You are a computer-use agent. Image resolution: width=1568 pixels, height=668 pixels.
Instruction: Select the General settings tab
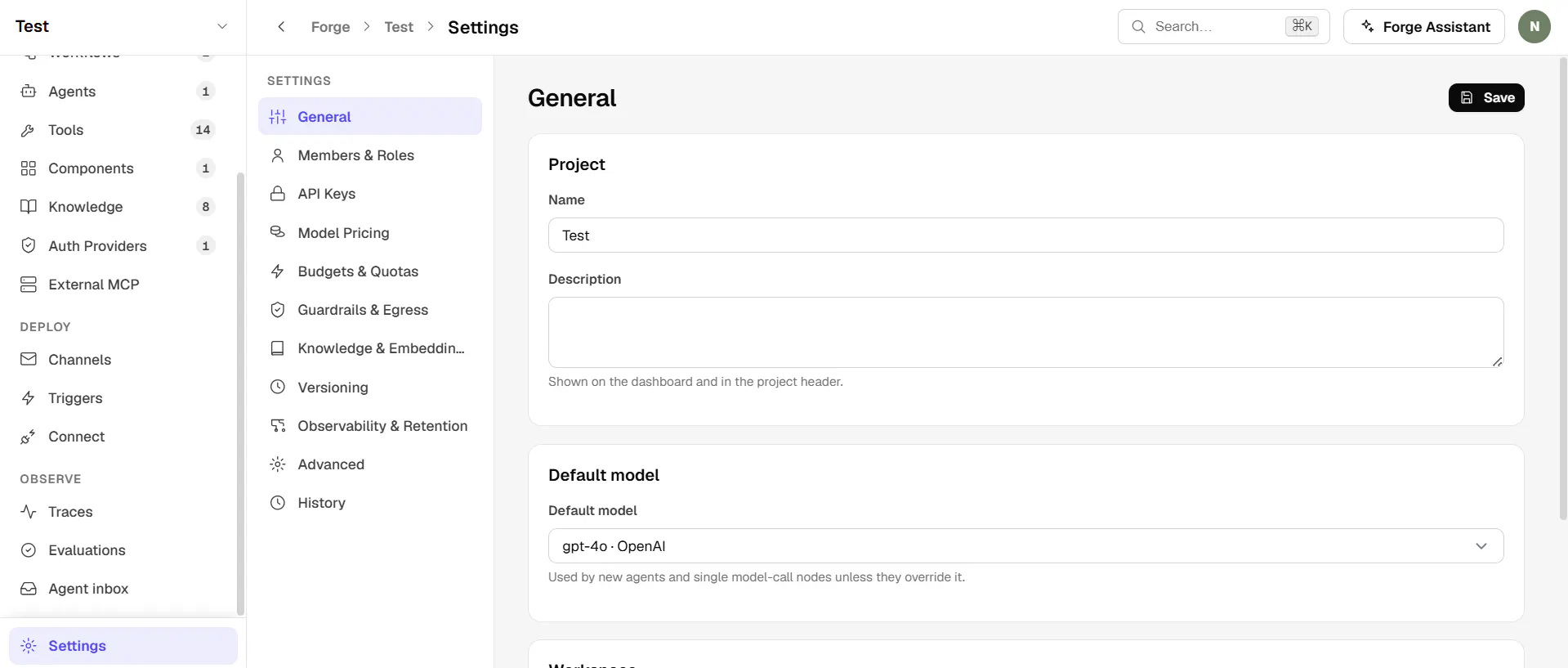(x=370, y=117)
